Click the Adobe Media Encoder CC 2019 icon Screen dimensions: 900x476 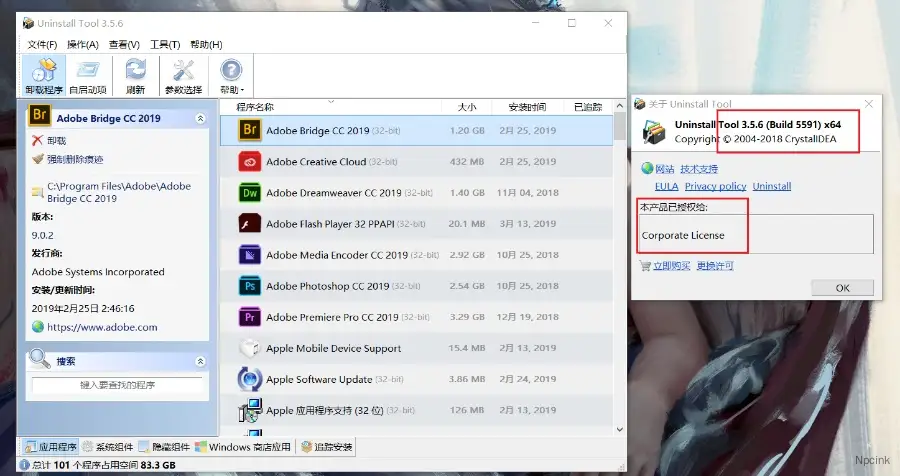pyautogui.click(x=250, y=255)
